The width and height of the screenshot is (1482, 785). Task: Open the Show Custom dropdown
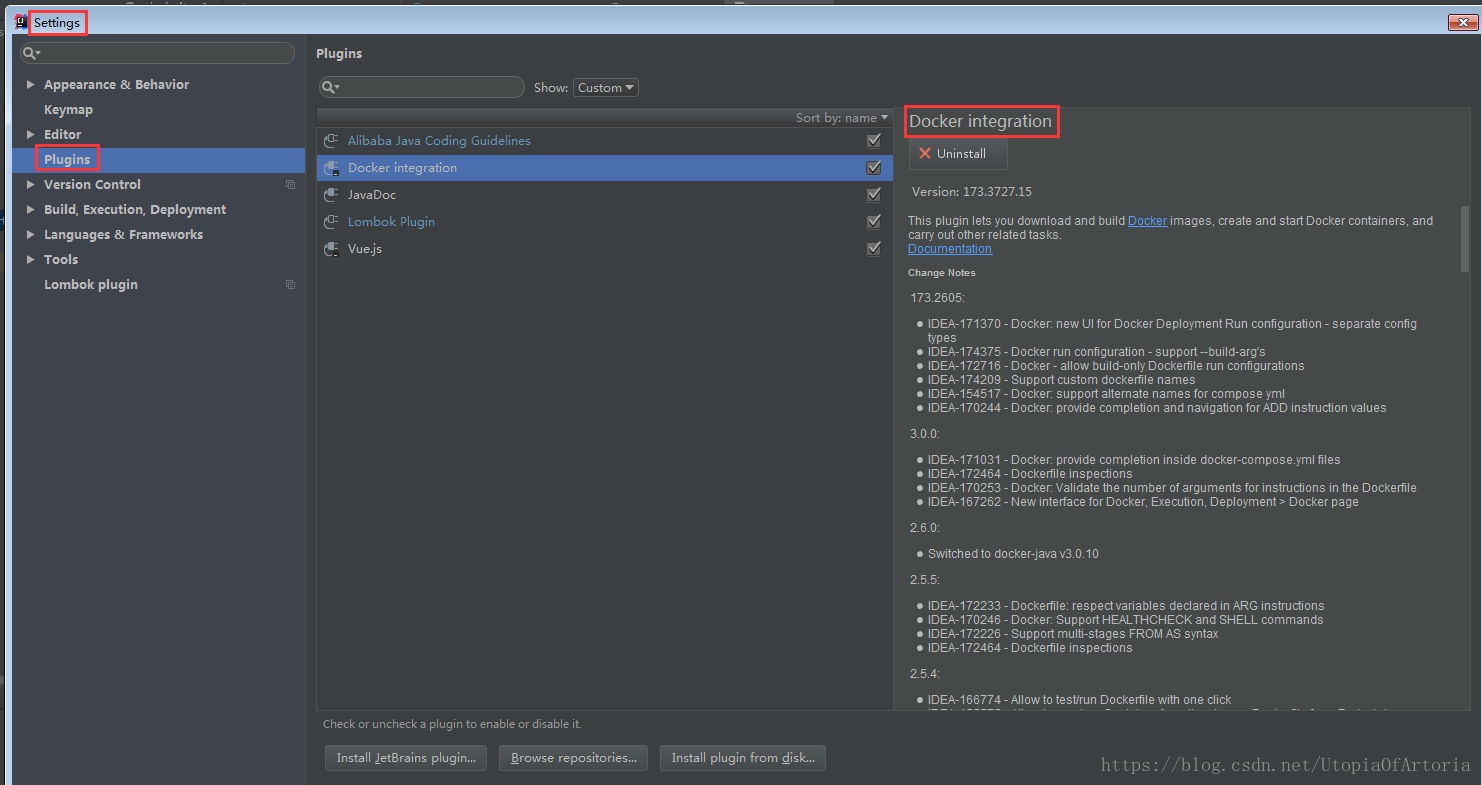click(x=606, y=88)
